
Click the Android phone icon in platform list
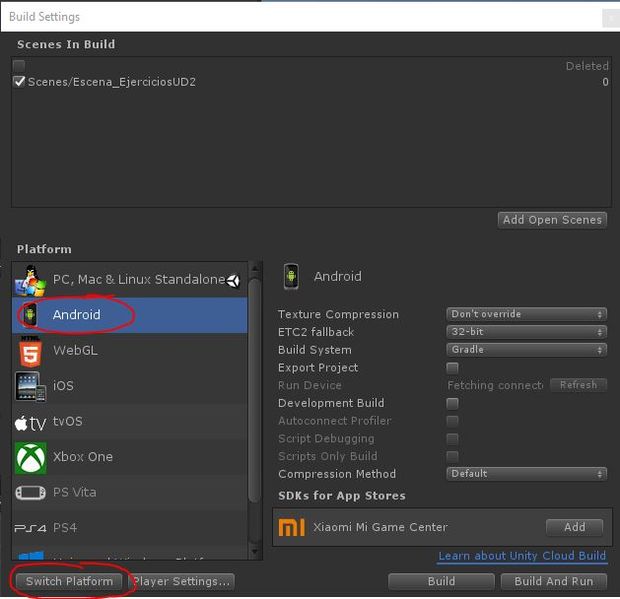[x=30, y=315]
